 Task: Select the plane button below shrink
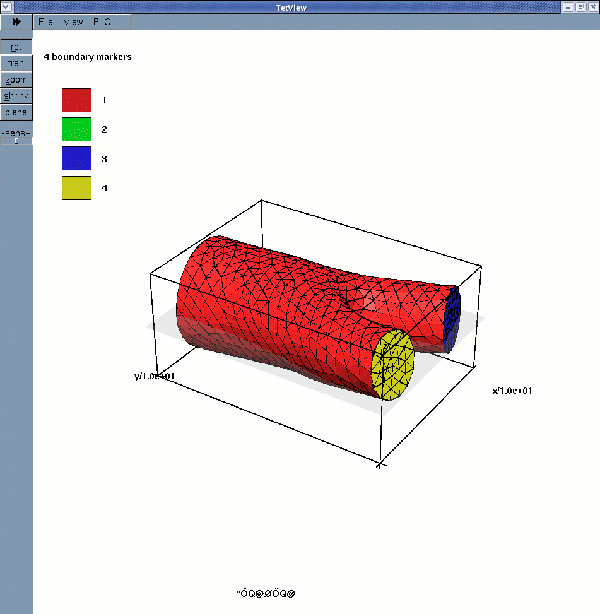(x=16, y=112)
